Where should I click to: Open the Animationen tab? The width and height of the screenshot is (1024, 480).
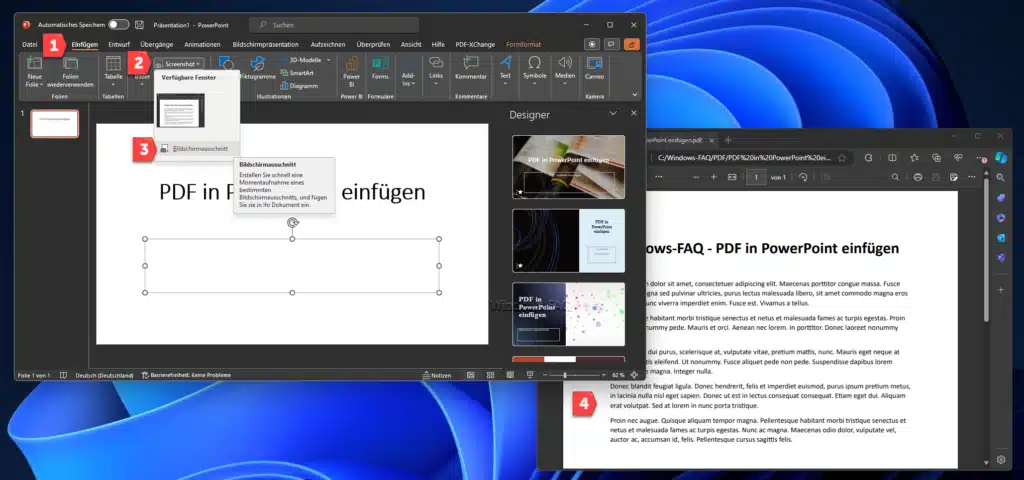point(202,44)
